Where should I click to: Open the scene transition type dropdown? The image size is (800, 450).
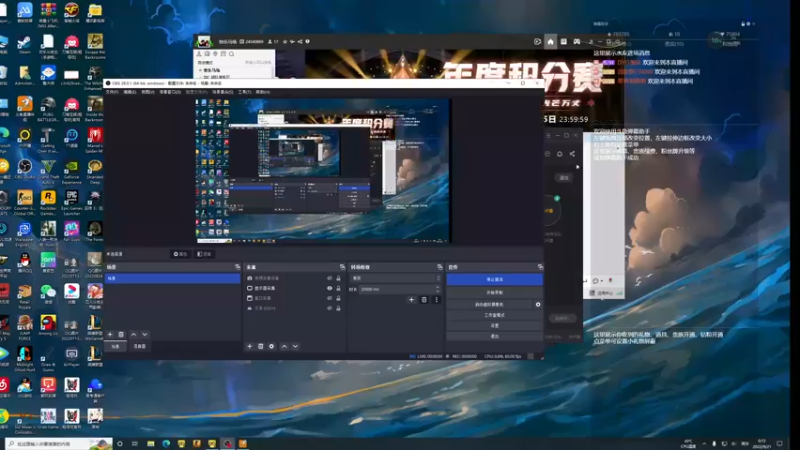pyautogui.click(x=396, y=278)
